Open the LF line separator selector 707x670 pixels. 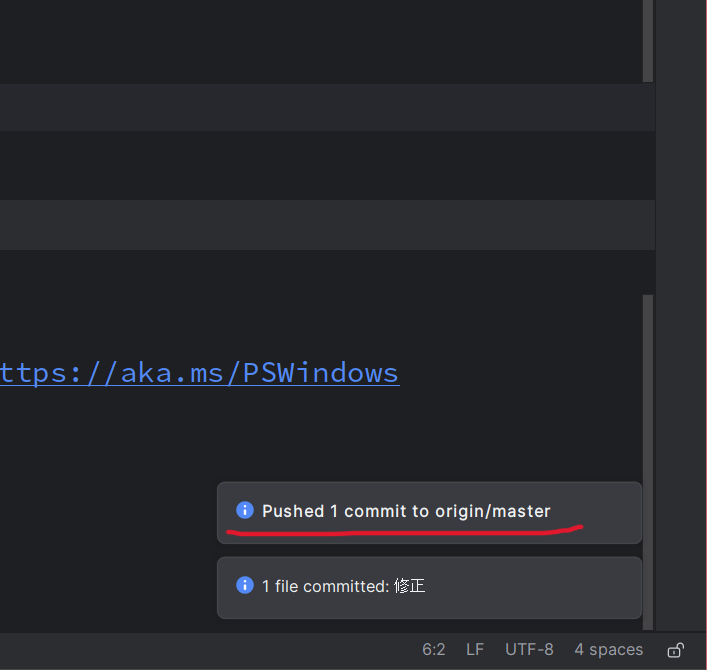click(475, 650)
